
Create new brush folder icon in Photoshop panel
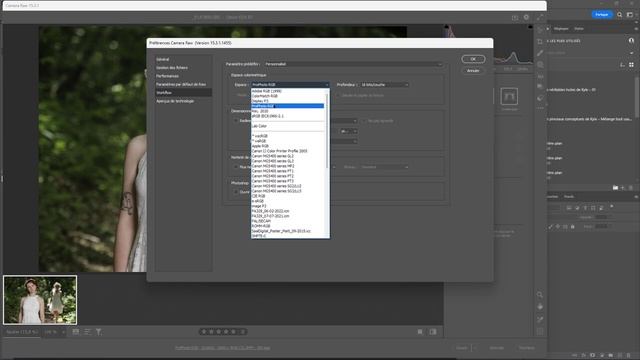click(616, 188)
